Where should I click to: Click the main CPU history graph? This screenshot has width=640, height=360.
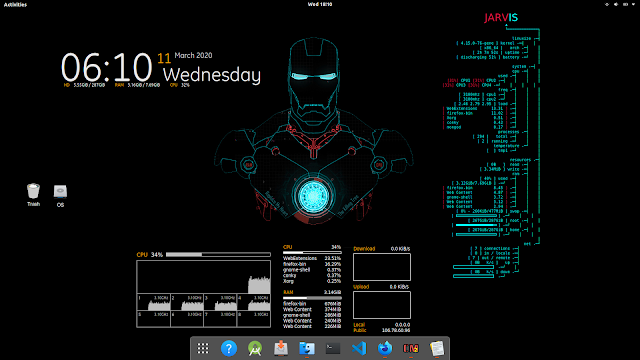[x=203, y=277]
